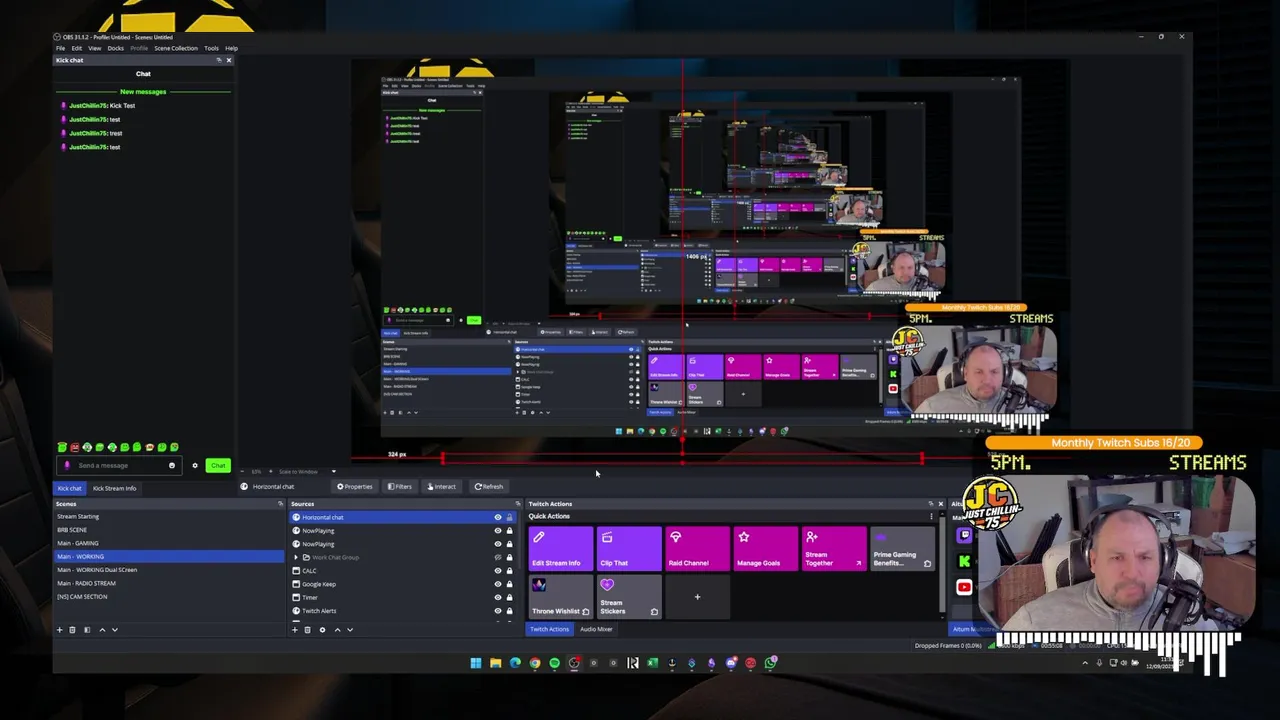Open the Scene Collection menu

[176, 48]
